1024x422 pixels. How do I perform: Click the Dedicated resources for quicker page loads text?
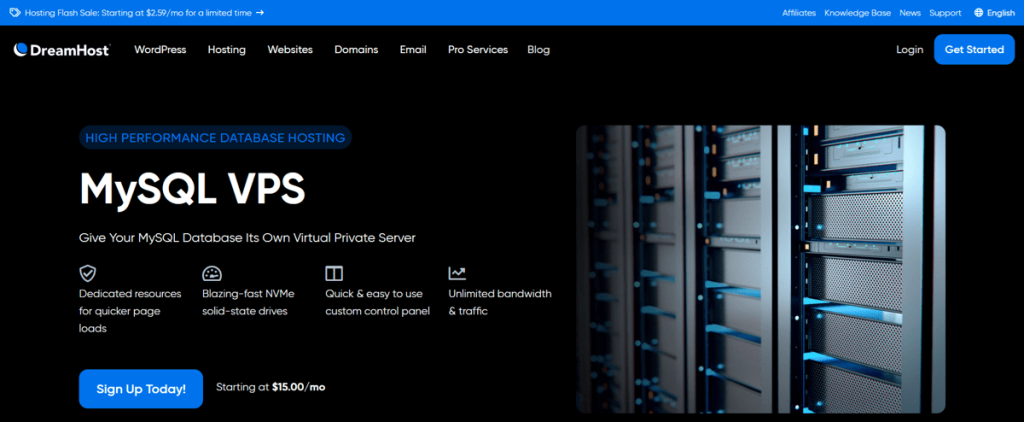click(130, 311)
